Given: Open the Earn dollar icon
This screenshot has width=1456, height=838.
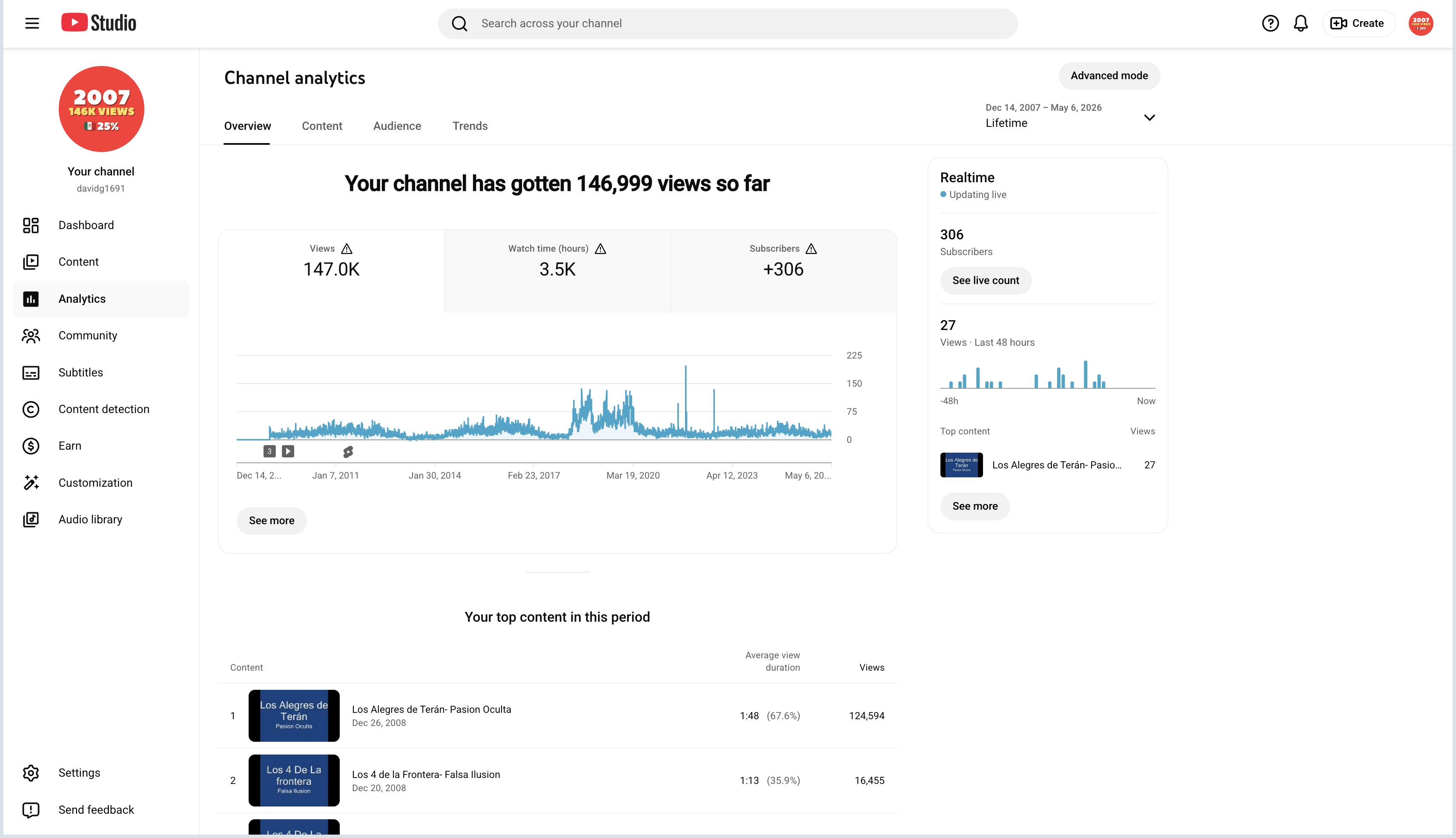Looking at the screenshot, I should (31, 446).
